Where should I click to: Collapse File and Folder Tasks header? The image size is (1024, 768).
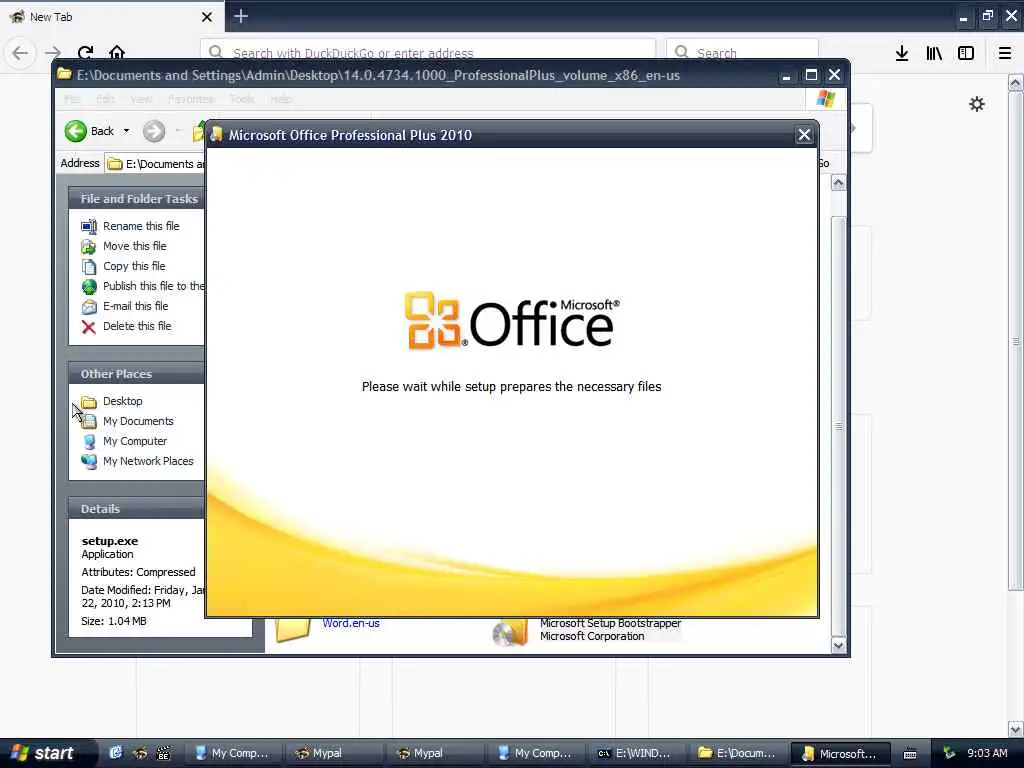[136, 199]
